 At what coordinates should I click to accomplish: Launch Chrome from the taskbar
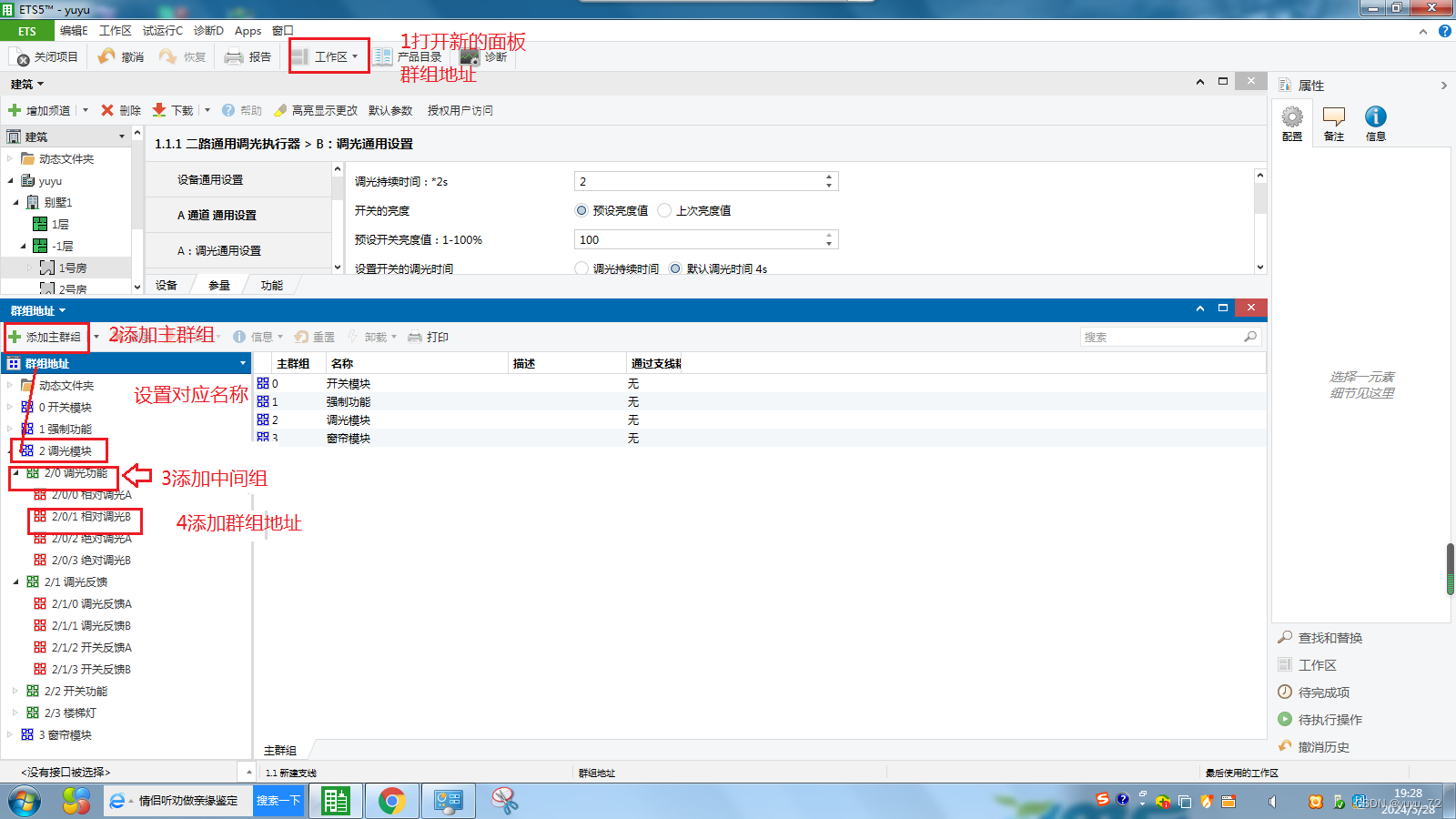[392, 801]
